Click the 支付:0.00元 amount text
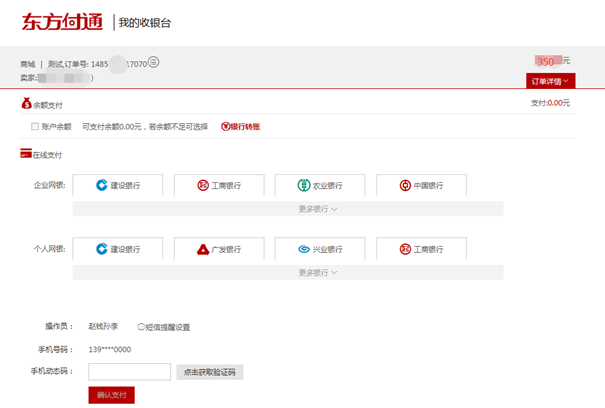The image size is (605, 408). pyautogui.click(x=551, y=103)
